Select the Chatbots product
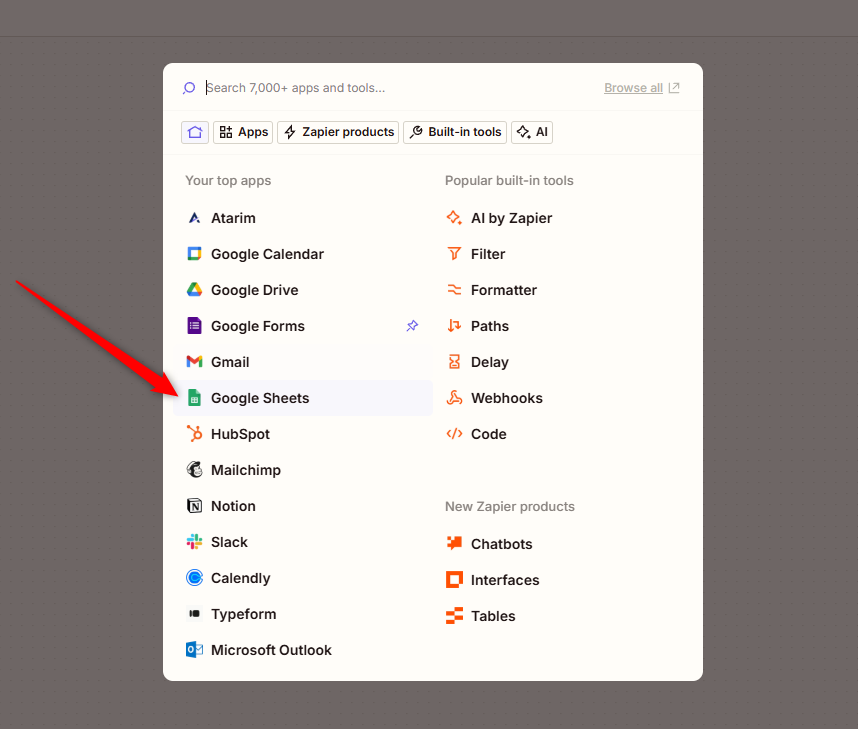The image size is (858, 729). tap(501, 544)
